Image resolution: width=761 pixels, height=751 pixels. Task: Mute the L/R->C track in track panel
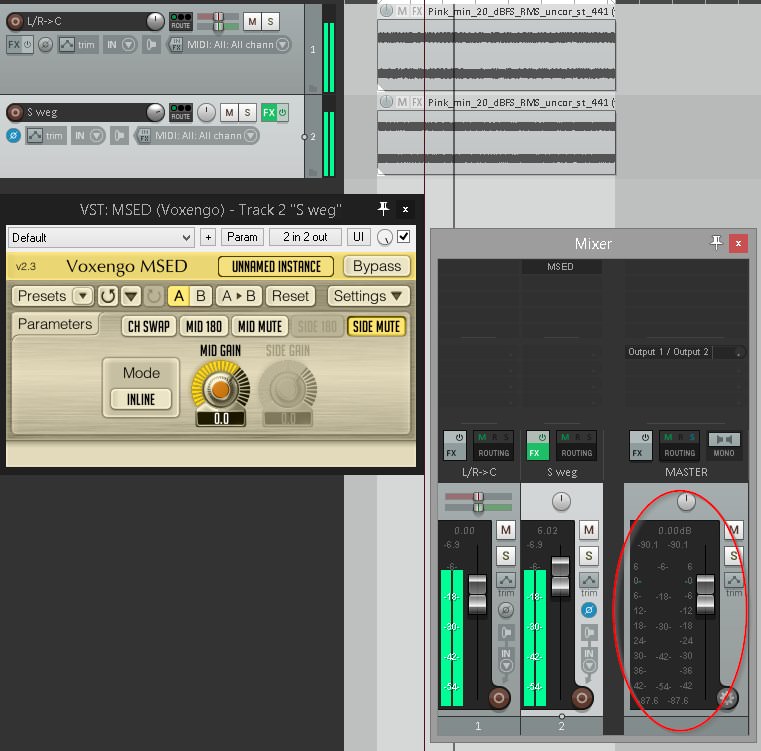(x=252, y=21)
